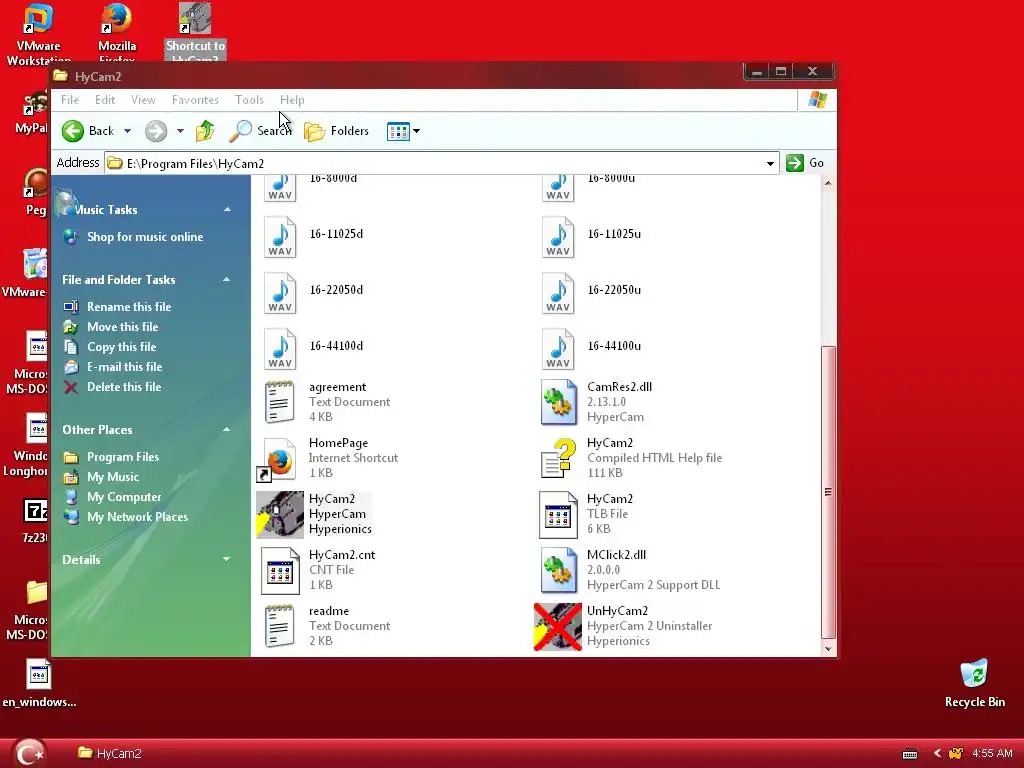This screenshot has height=768, width=1024.
Task: Select the agreement text document icon
Action: pyautogui.click(x=280, y=402)
